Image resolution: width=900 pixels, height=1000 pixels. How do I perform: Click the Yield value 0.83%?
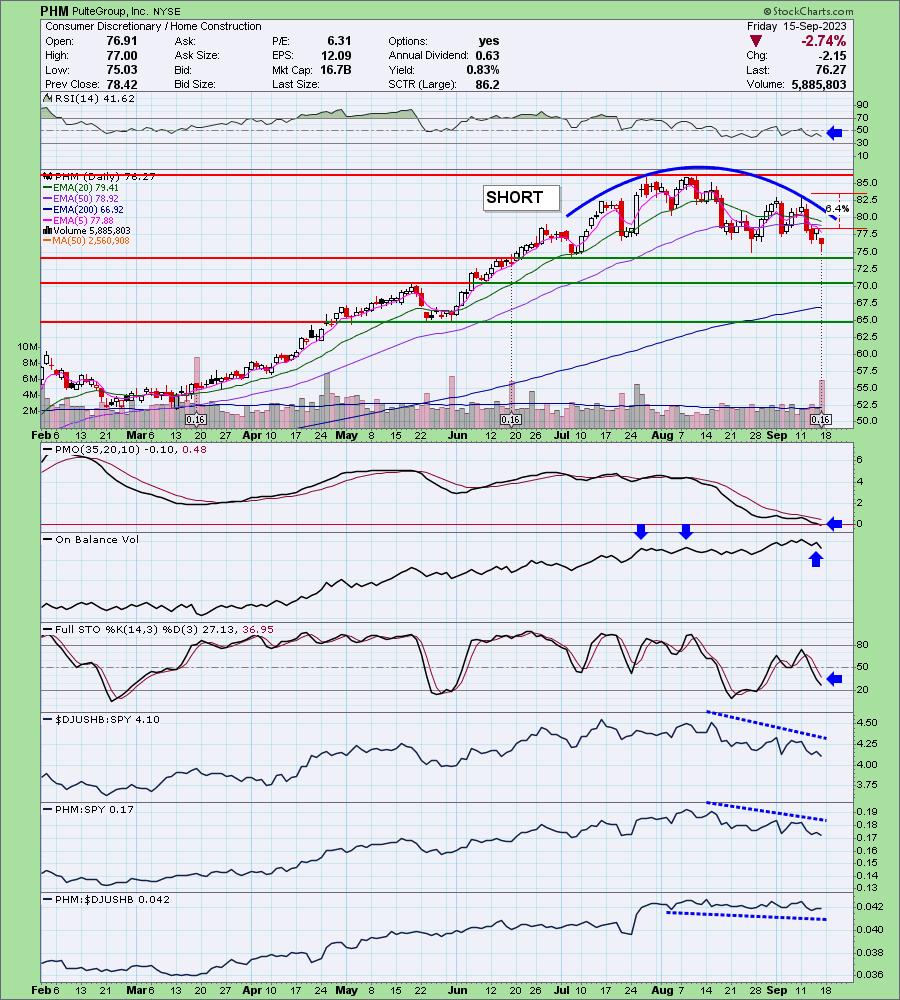coord(483,70)
